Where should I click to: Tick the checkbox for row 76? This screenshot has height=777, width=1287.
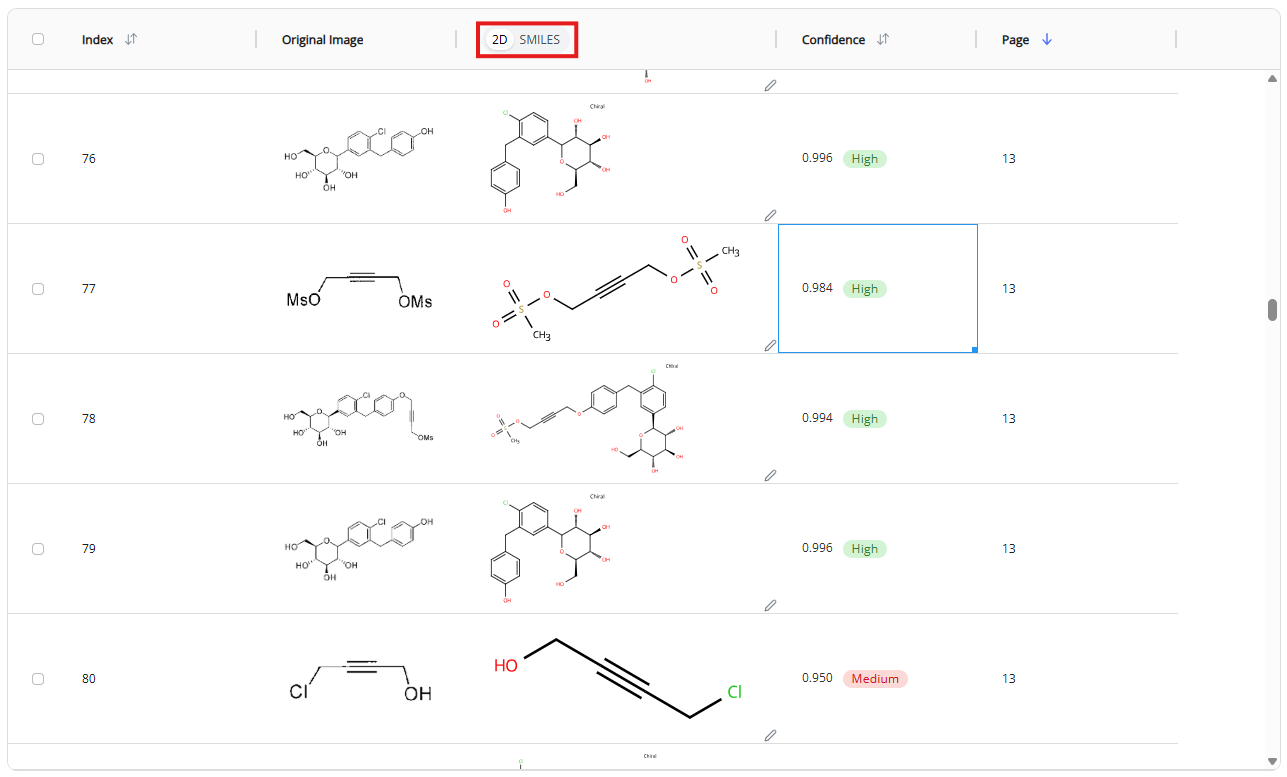[x=38, y=159]
